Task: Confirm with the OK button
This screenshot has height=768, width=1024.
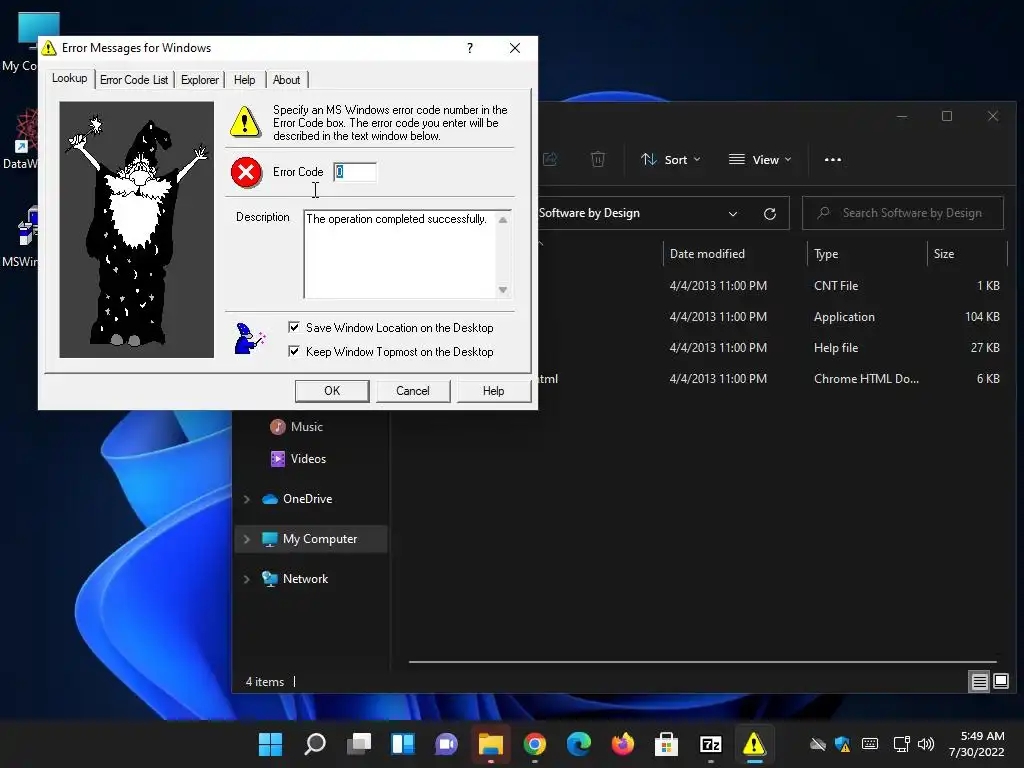Action: click(332, 391)
